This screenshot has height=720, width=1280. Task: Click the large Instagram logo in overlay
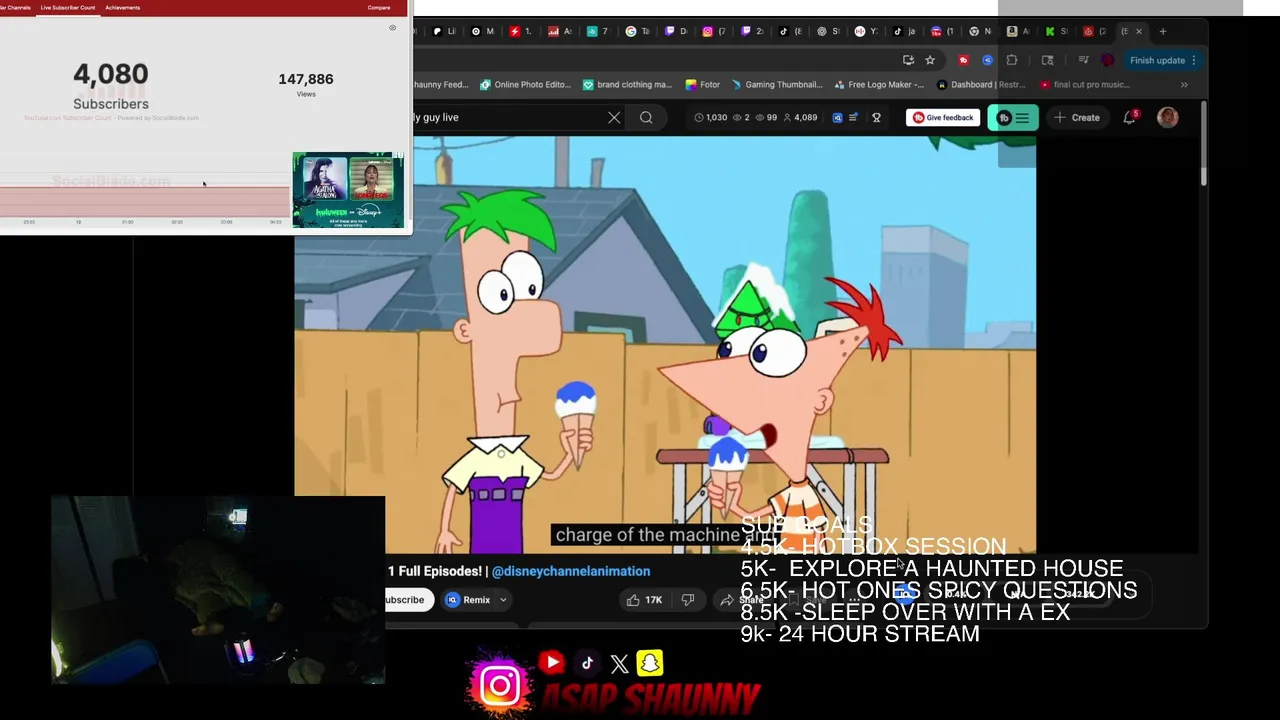point(499,686)
